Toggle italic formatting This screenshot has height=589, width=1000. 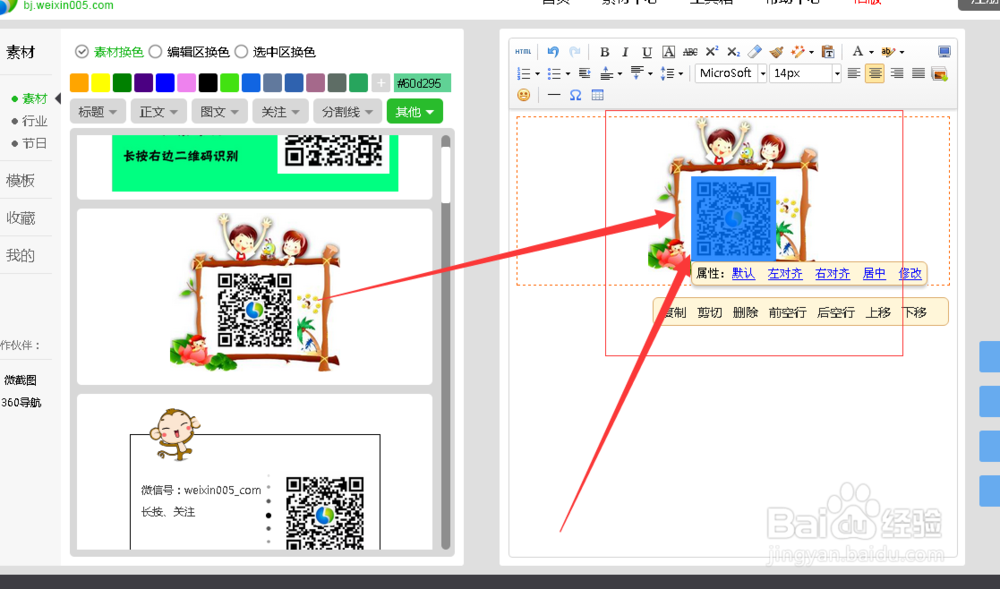tap(625, 52)
